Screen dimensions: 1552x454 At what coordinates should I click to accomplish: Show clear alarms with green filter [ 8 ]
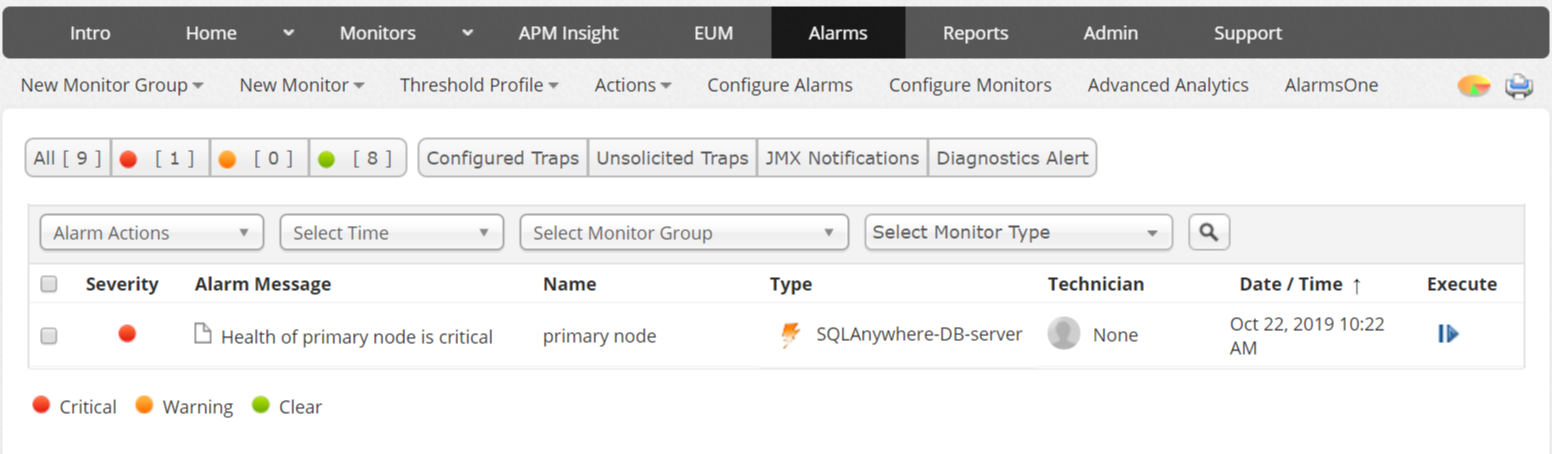click(358, 158)
